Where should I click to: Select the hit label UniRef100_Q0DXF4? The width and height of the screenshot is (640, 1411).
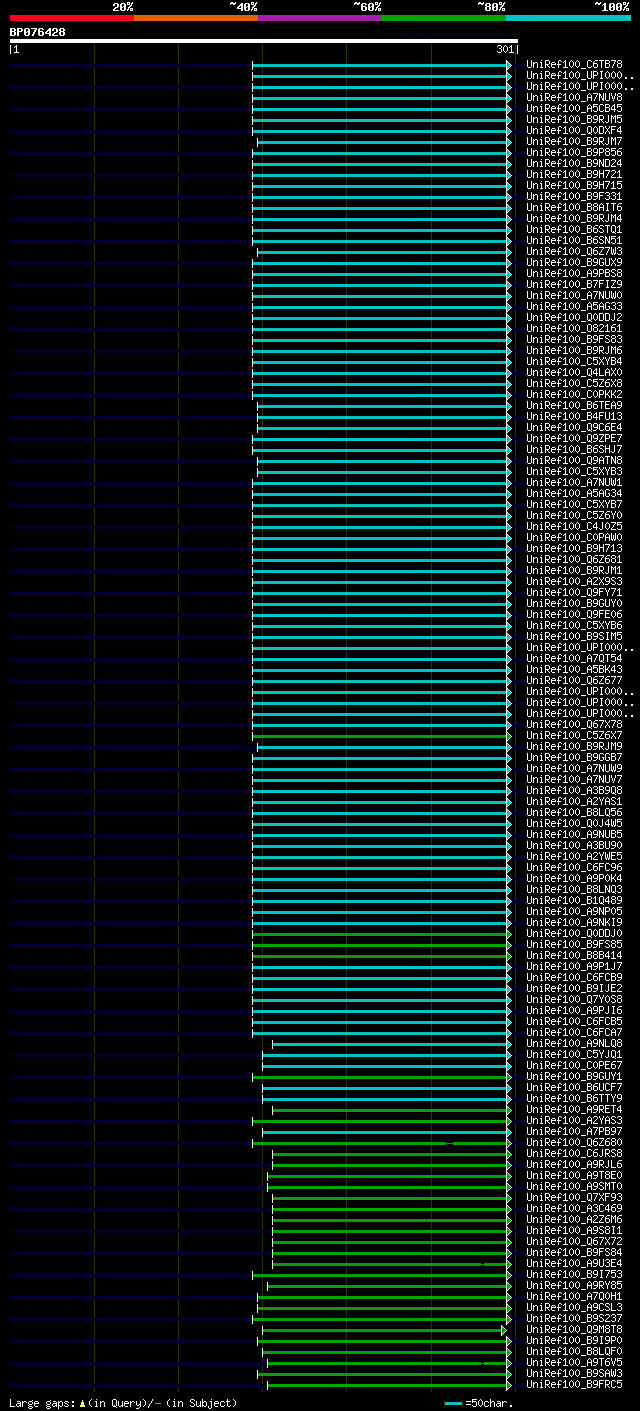pyautogui.click(x=574, y=131)
